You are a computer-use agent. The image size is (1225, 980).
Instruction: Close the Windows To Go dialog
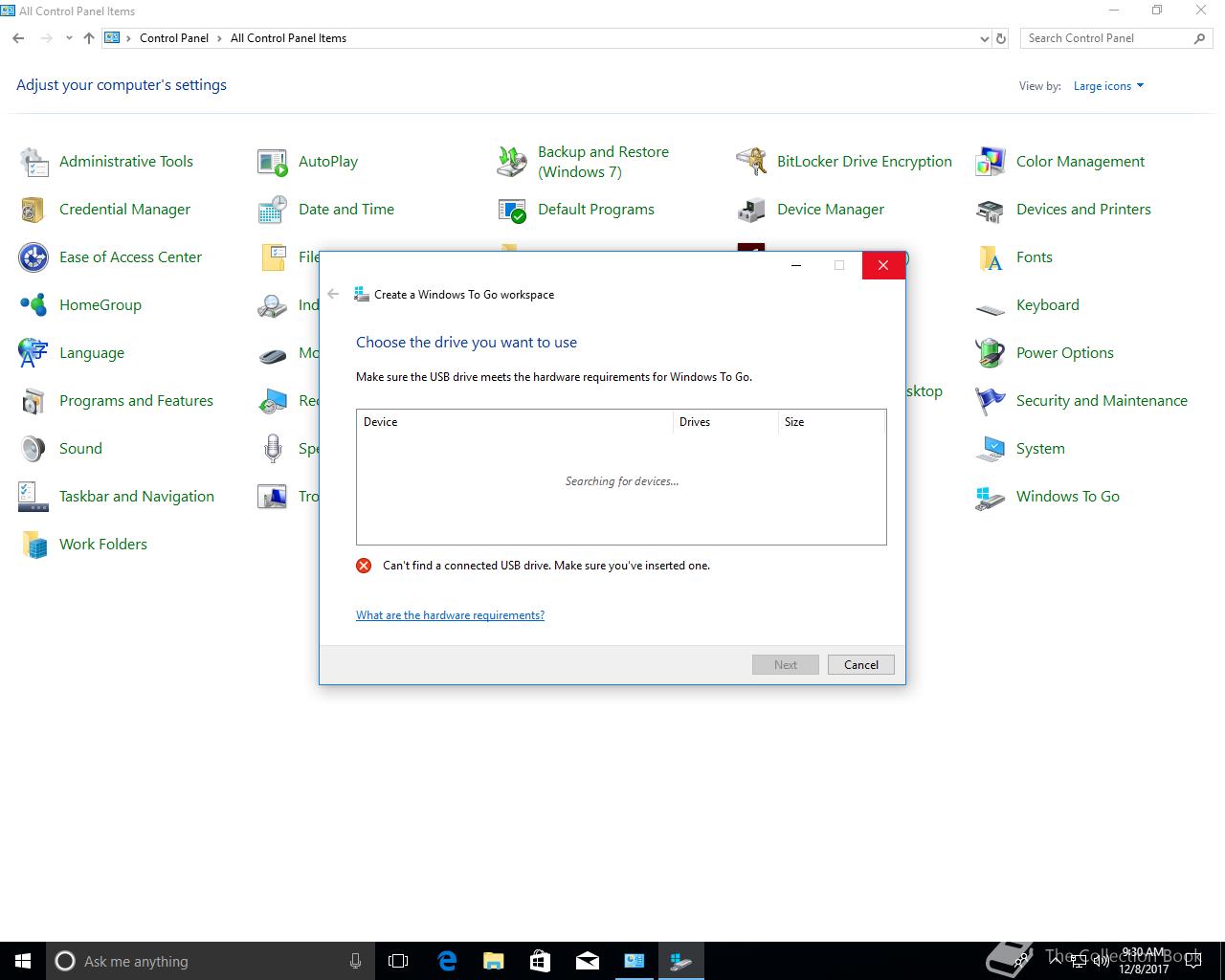[883, 265]
